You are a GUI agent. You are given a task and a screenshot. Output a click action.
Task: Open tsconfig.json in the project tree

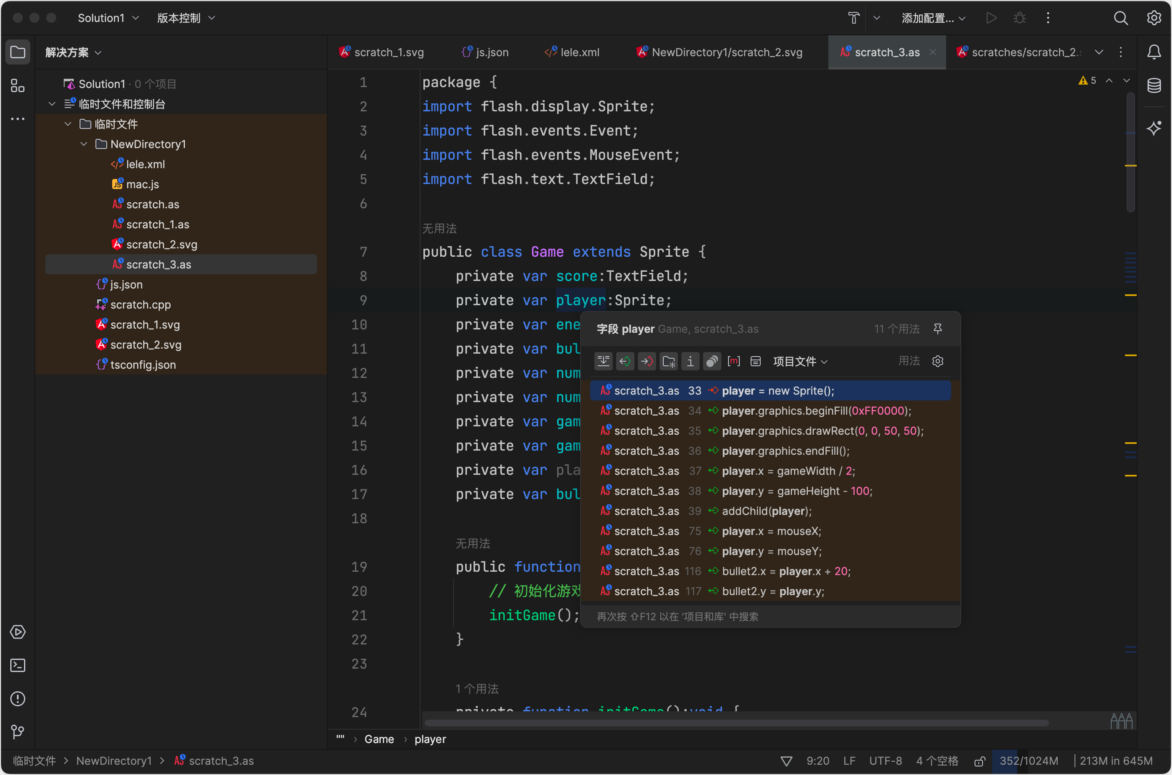[x=143, y=365]
